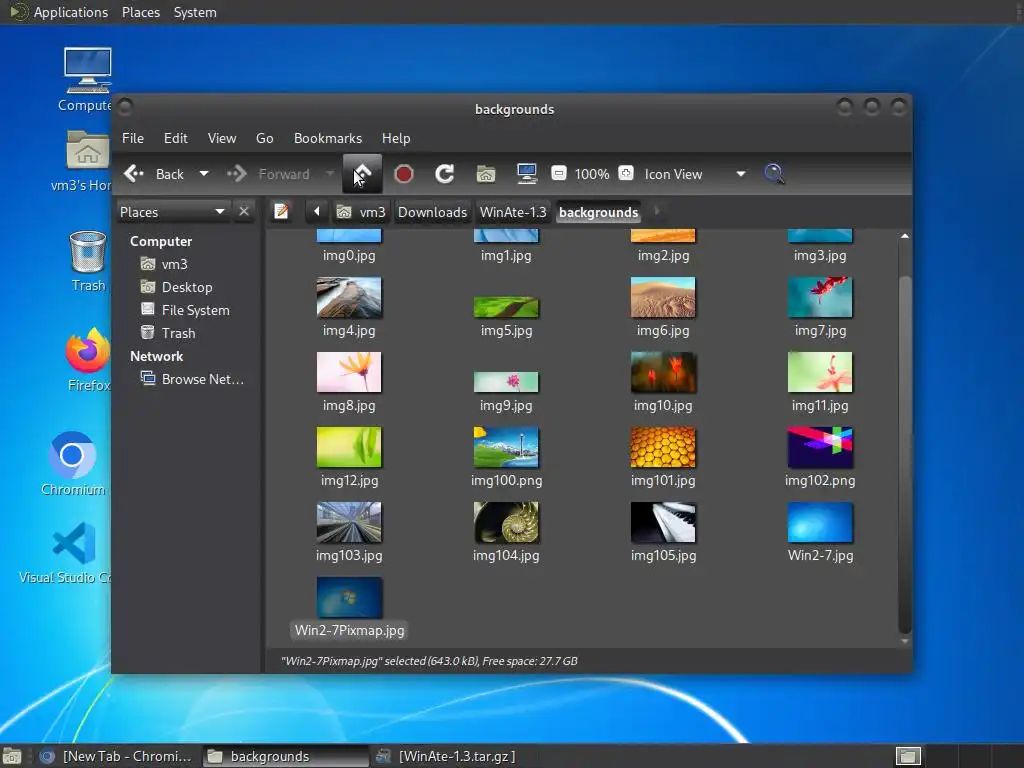Close the Places sidebar panel
Screen dimensions: 1024x768
point(244,212)
